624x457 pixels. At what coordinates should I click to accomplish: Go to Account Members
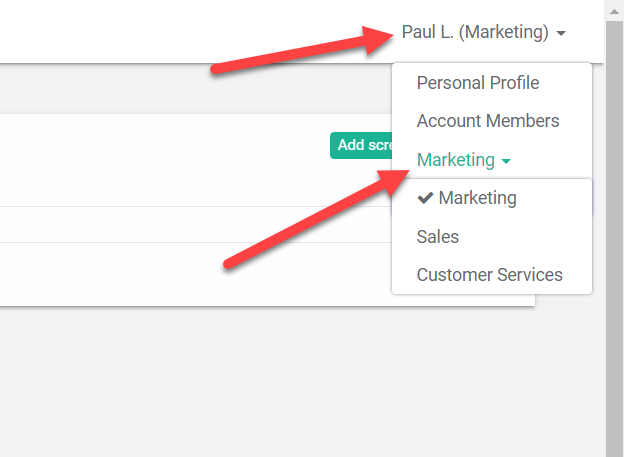pyautogui.click(x=488, y=121)
